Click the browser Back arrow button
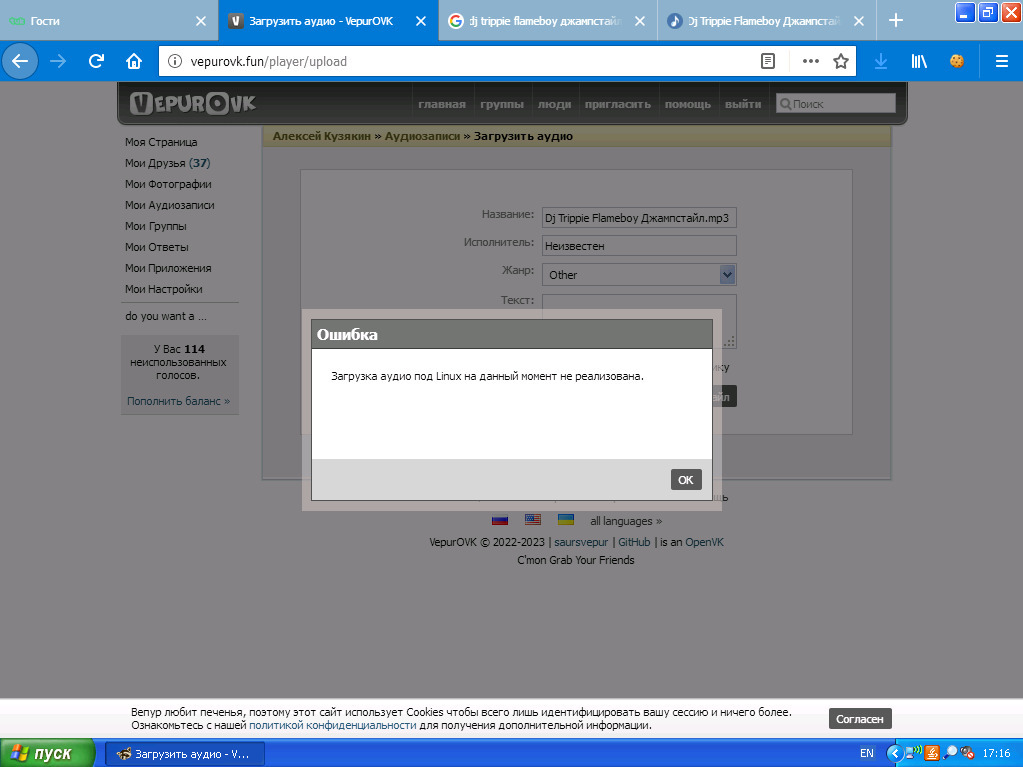Image resolution: width=1023 pixels, height=767 pixels. (x=20, y=61)
